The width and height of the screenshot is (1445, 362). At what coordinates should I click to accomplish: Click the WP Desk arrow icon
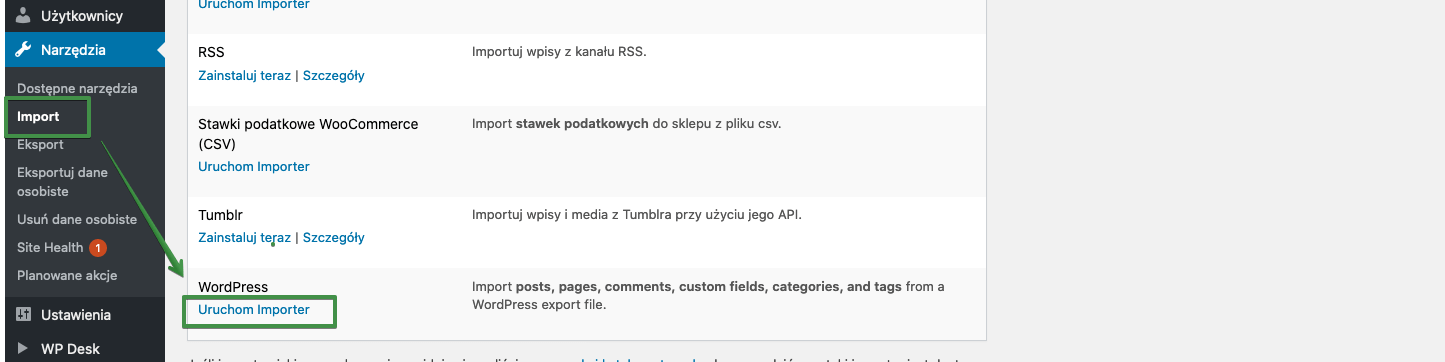(24, 349)
